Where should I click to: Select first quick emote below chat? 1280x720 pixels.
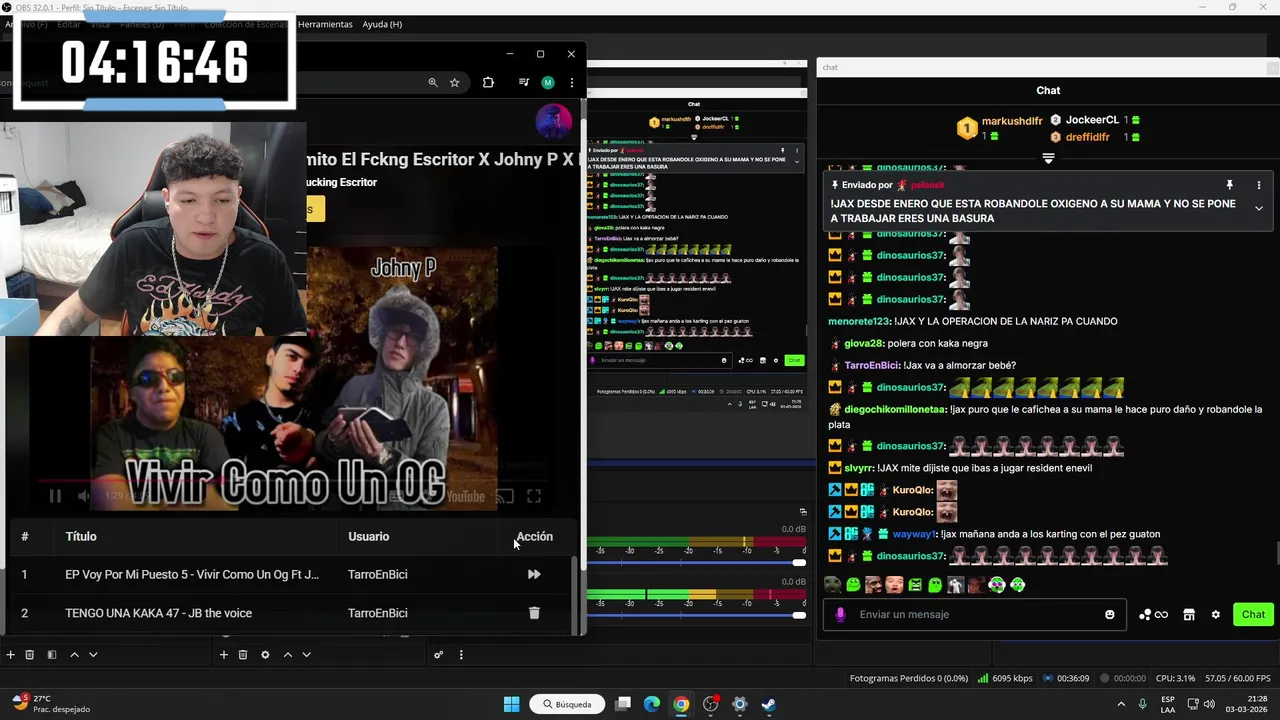(832, 585)
